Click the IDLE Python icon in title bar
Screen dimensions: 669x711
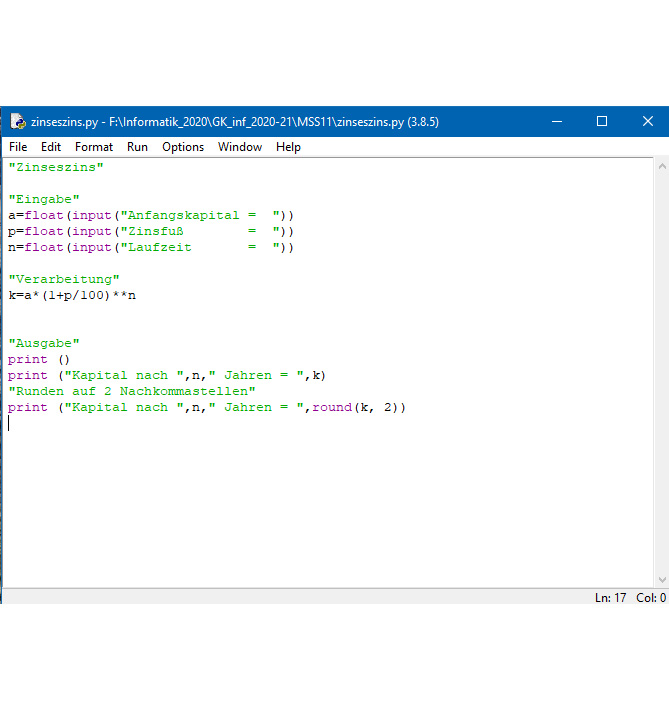[x=17, y=122]
